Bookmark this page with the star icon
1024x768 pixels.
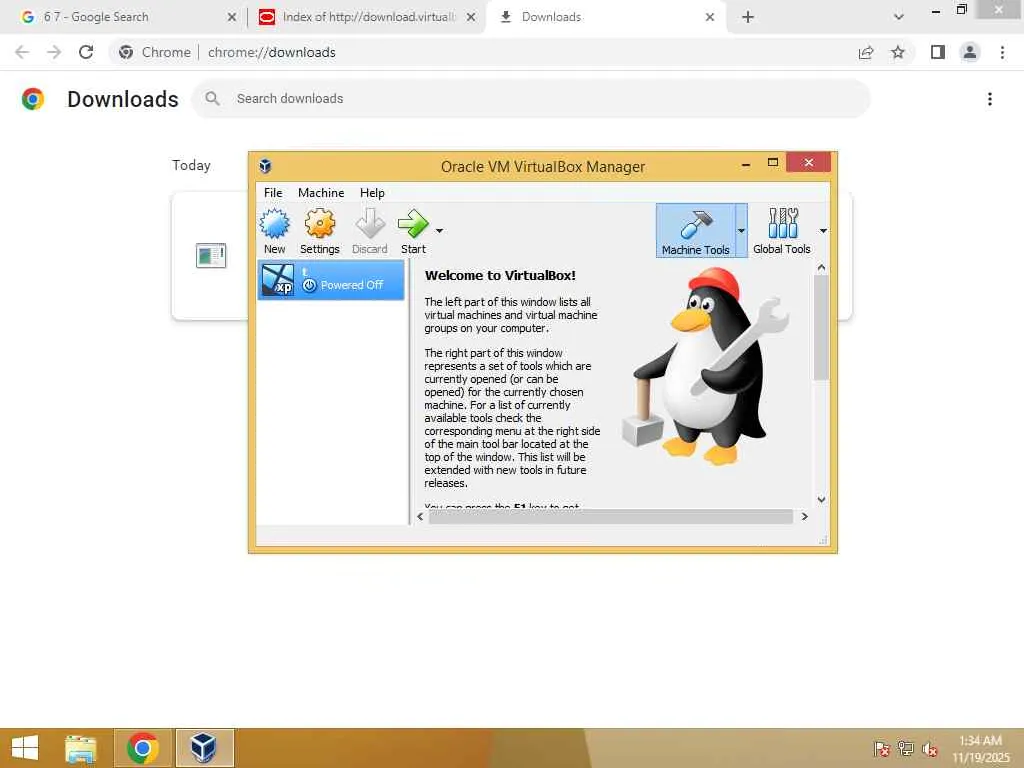[x=898, y=52]
